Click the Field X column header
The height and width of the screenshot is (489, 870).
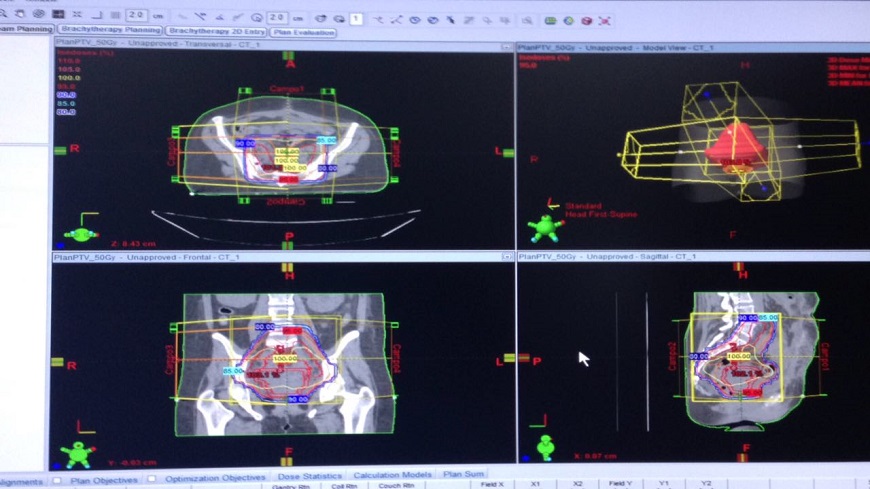point(492,485)
